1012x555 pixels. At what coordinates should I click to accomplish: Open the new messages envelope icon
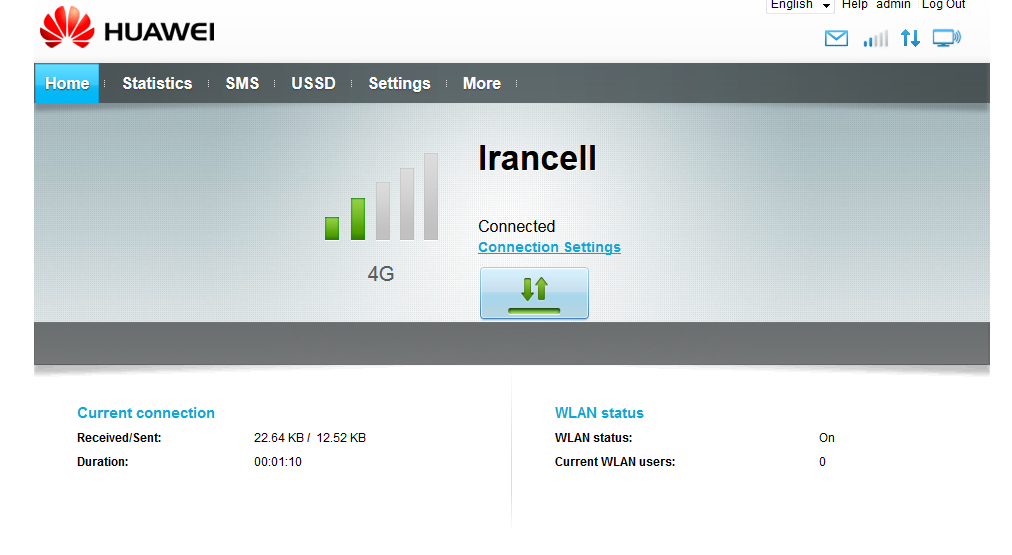[836, 39]
